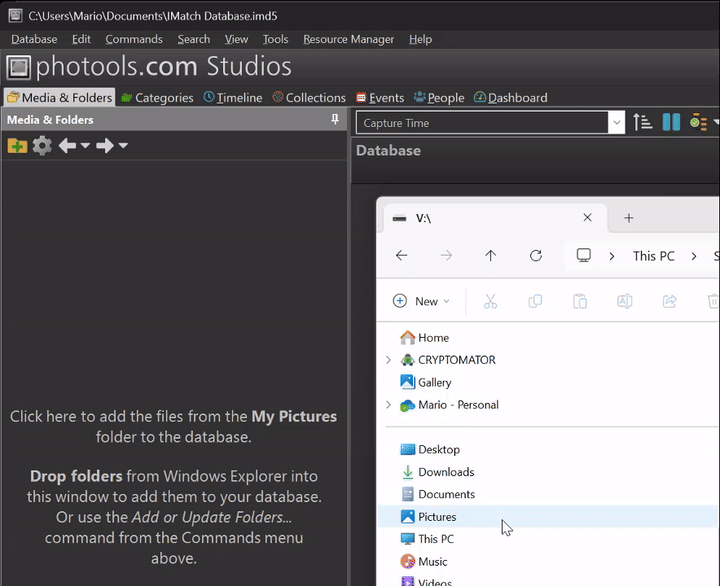Viewport: 720px width, 586px height.
Task: Pin the Media & Folders panel
Action: point(335,119)
